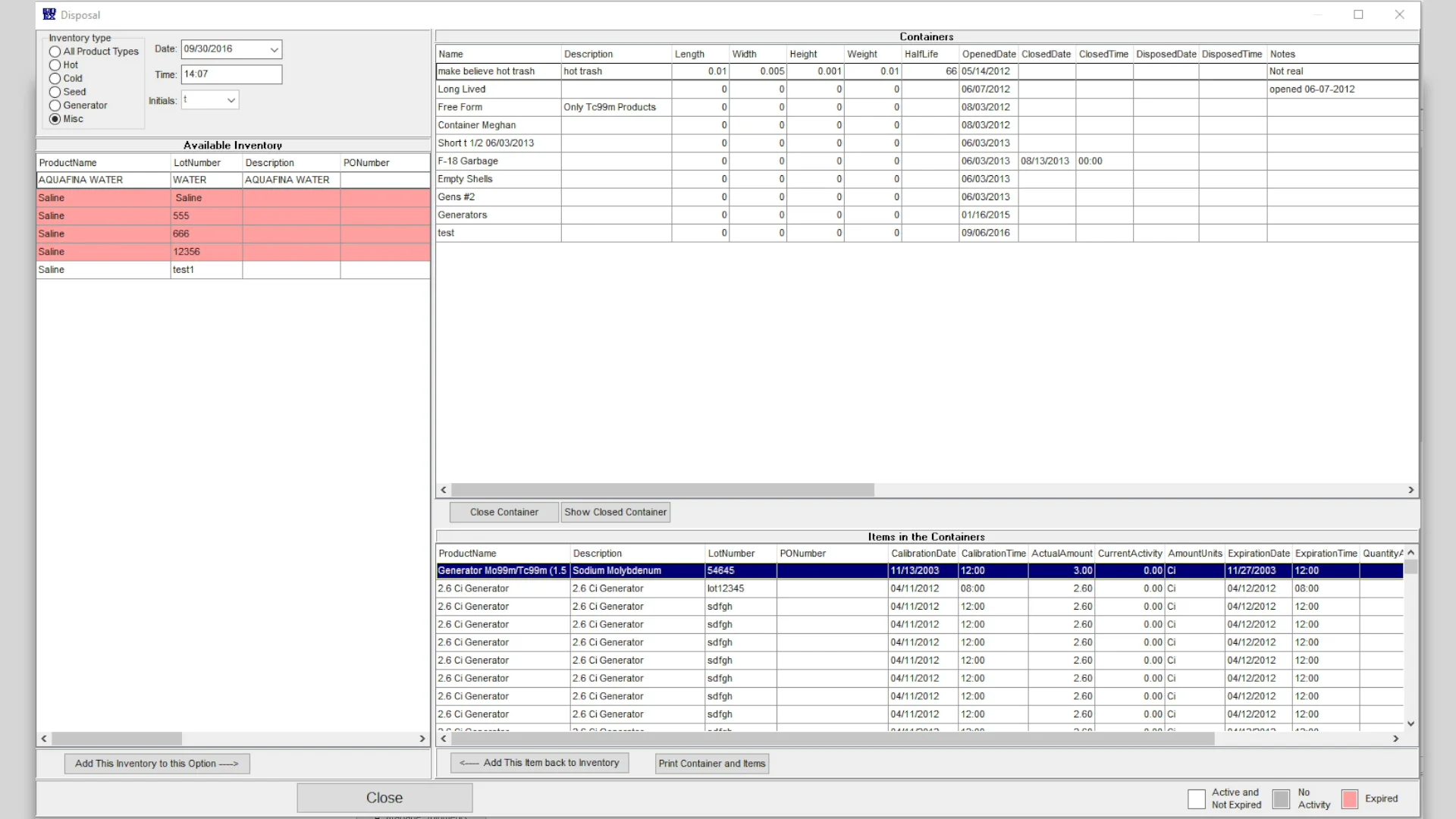1456x819 pixels.
Task: Select the Seed inventory type
Action: click(x=55, y=92)
